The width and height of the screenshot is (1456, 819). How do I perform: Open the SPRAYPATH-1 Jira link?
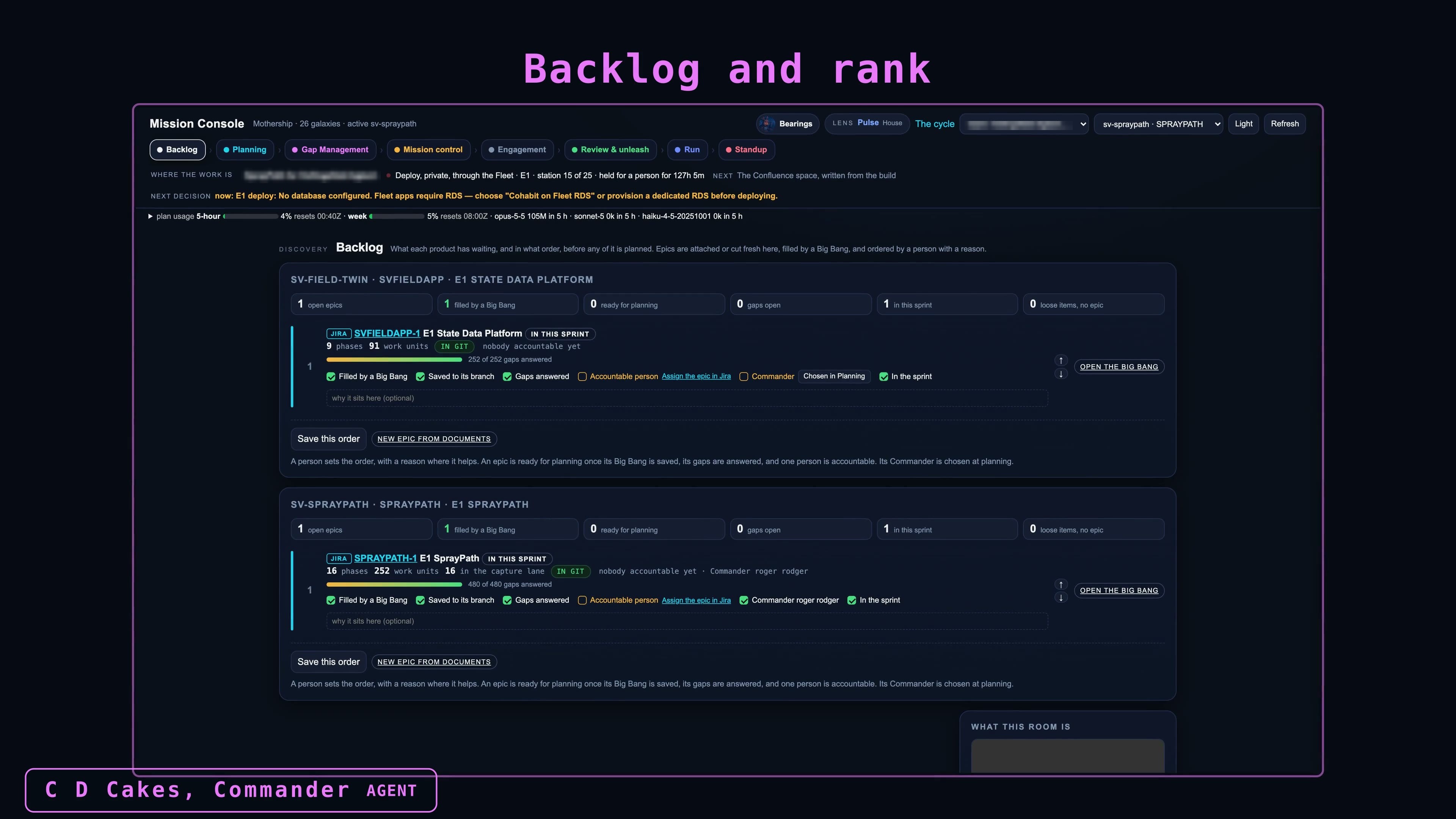(x=386, y=559)
